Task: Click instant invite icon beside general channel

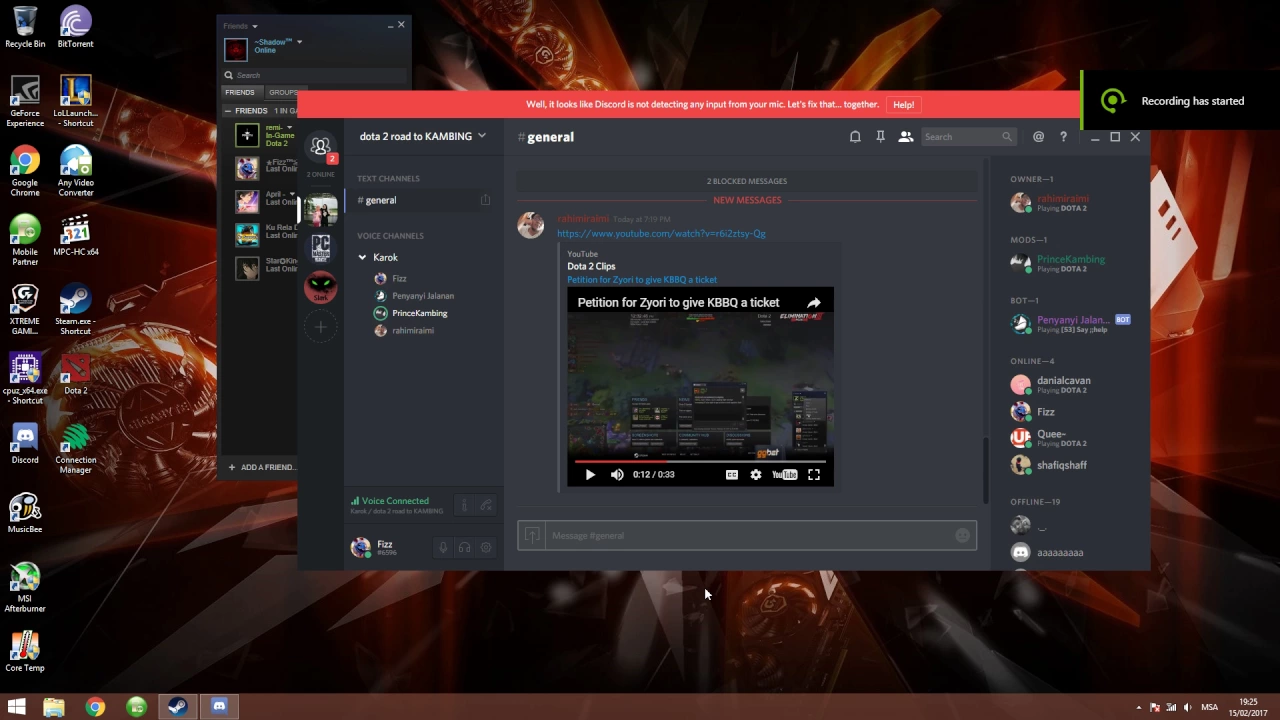Action: tap(485, 200)
